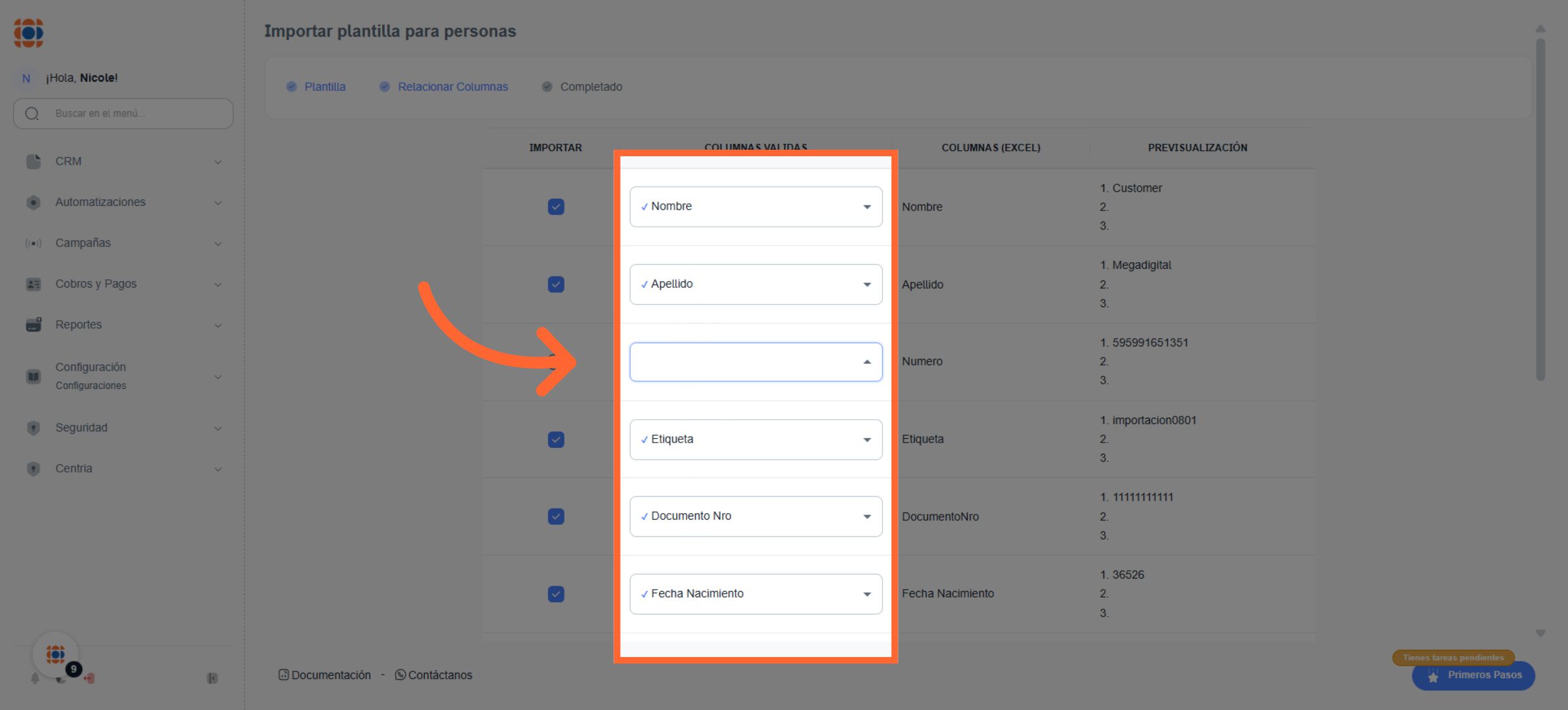Toggle the import checkbox for Etiqueta row
The height and width of the screenshot is (710, 1568).
tap(556, 439)
